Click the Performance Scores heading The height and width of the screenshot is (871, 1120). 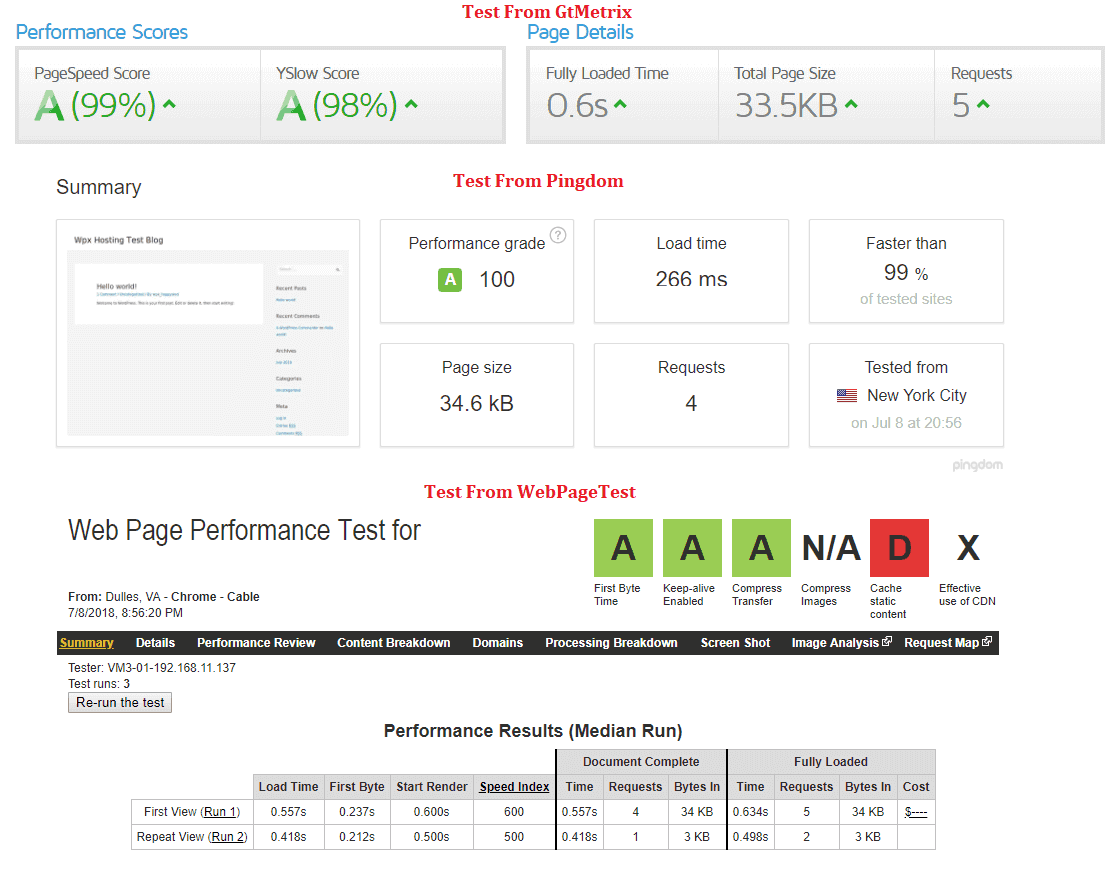coord(101,32)
